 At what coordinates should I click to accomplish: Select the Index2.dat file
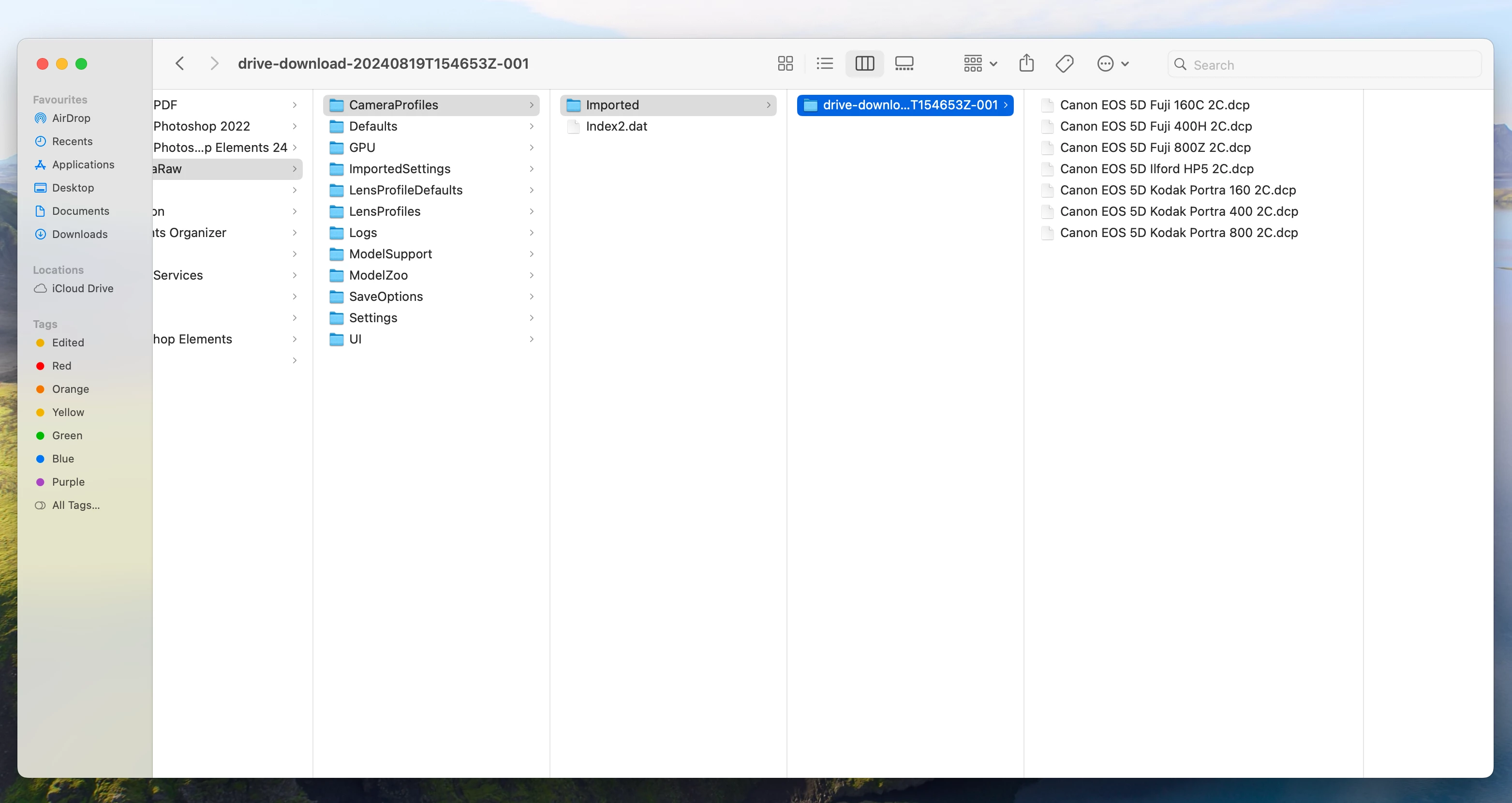pyautogui.click(x=616, y=126)
